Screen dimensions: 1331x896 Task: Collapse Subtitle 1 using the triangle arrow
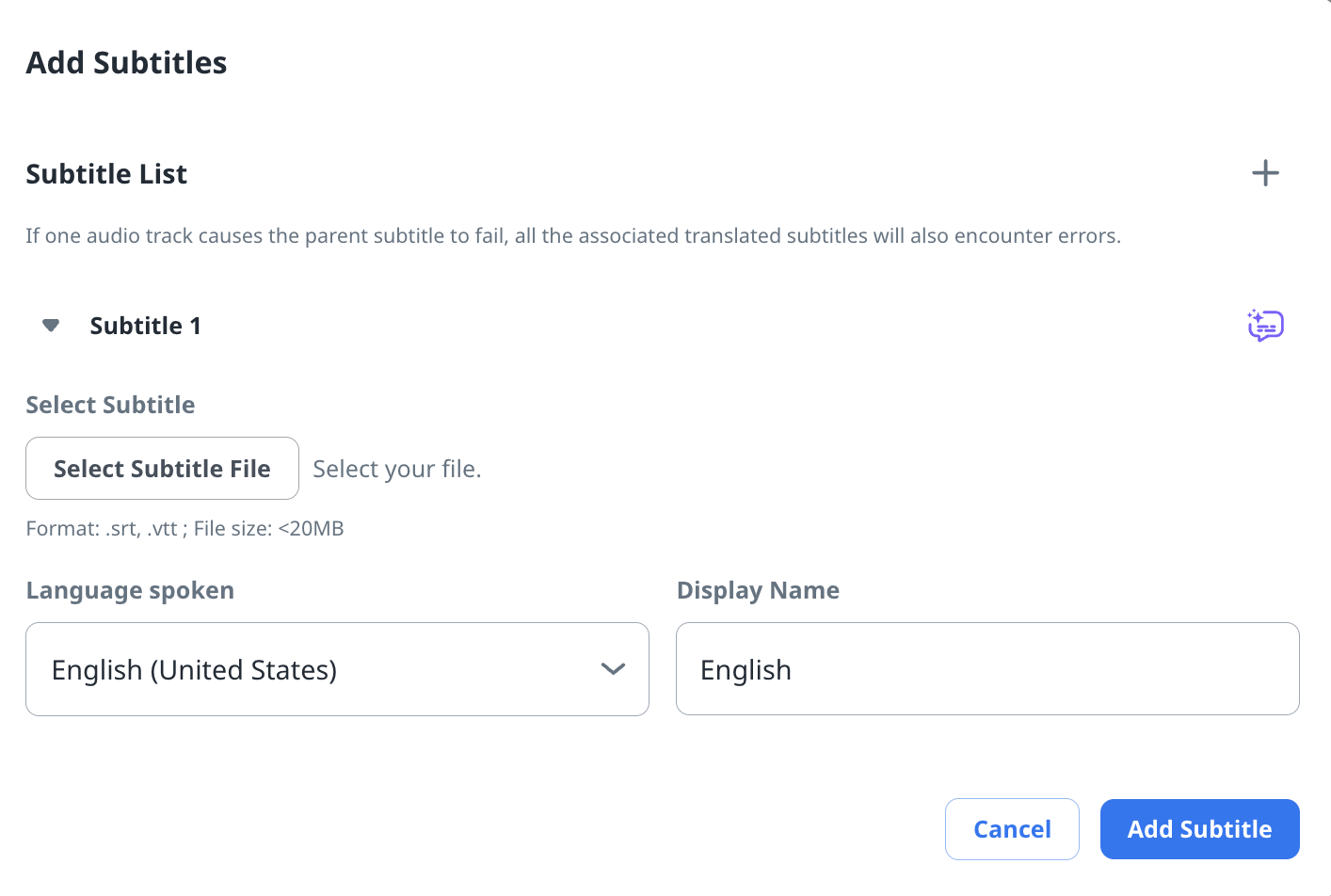click(x=51, y=326)
